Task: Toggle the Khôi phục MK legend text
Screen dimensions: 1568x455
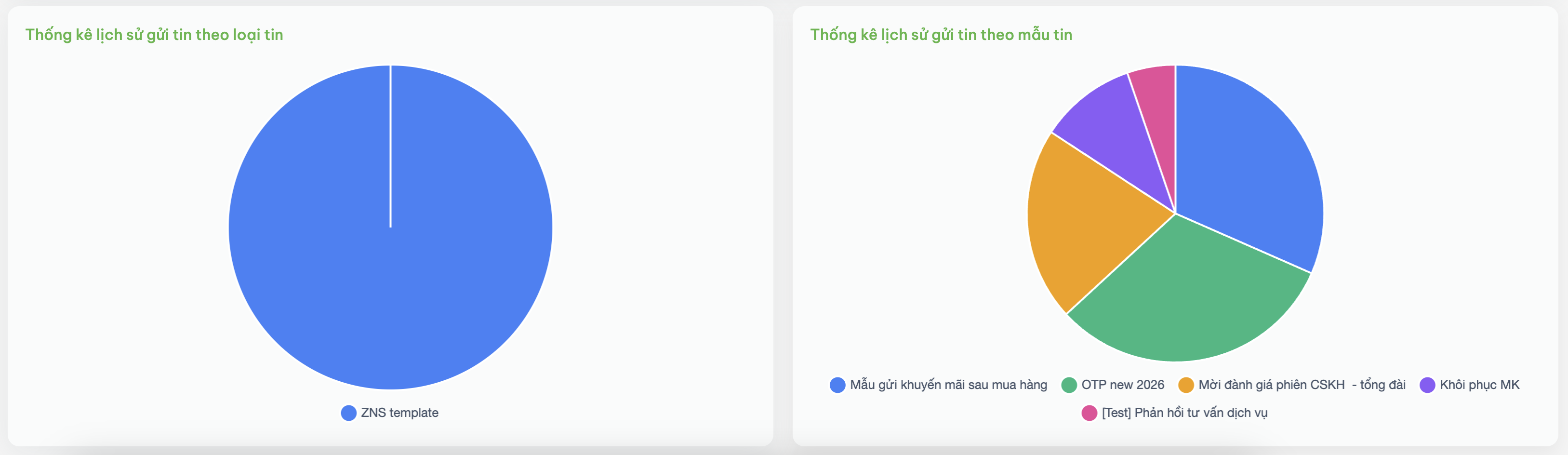Action: (x=1480, y=385)
